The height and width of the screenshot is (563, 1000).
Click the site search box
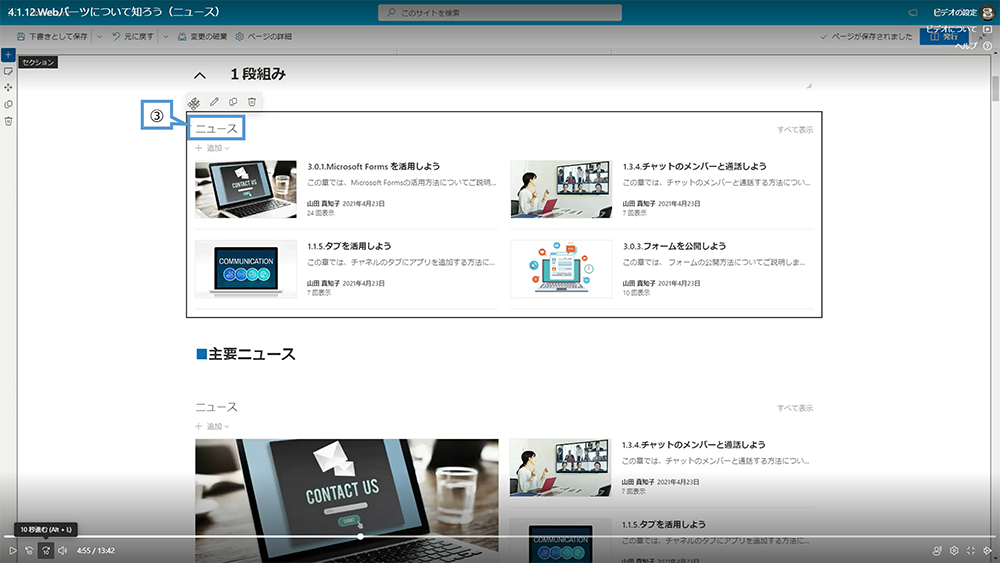[x=500, y=13]
